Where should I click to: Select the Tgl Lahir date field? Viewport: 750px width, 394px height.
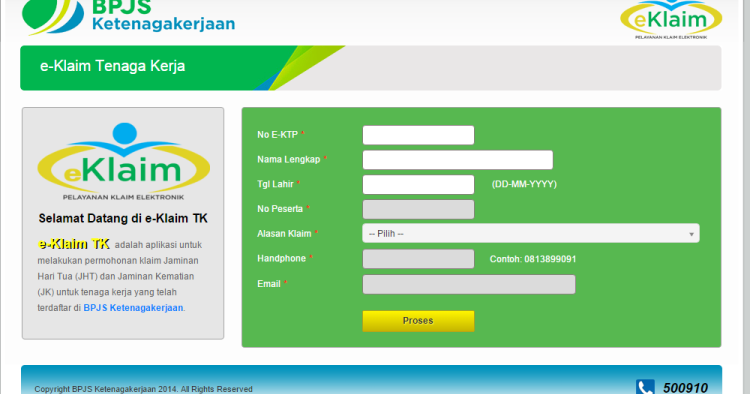[x=419, y=185]
